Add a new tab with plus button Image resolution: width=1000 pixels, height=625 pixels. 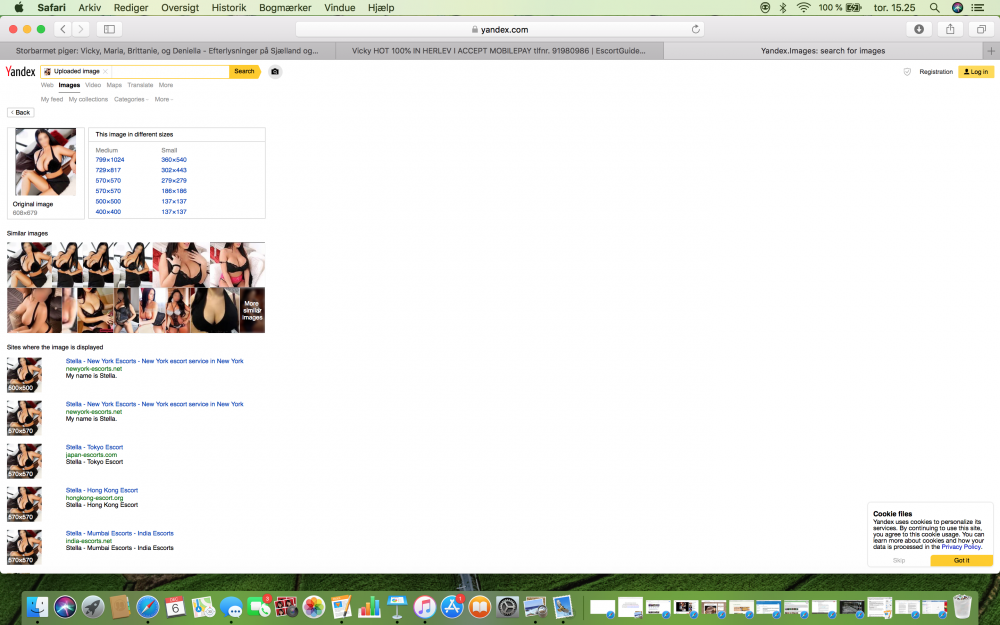[991, 50]
